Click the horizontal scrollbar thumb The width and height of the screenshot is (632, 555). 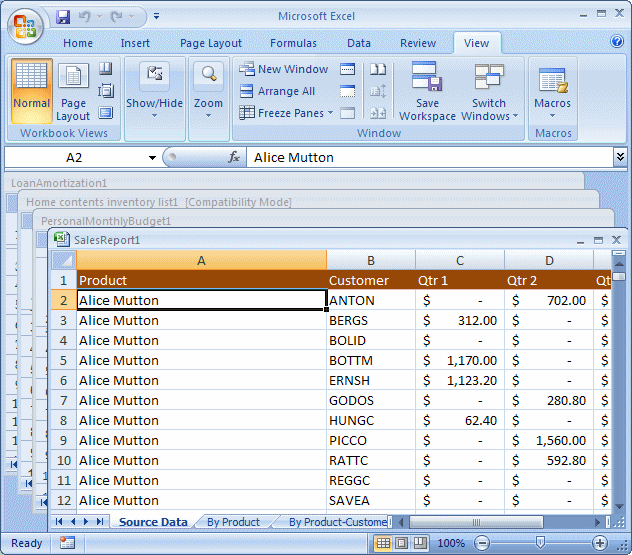[x=476, y=522]
